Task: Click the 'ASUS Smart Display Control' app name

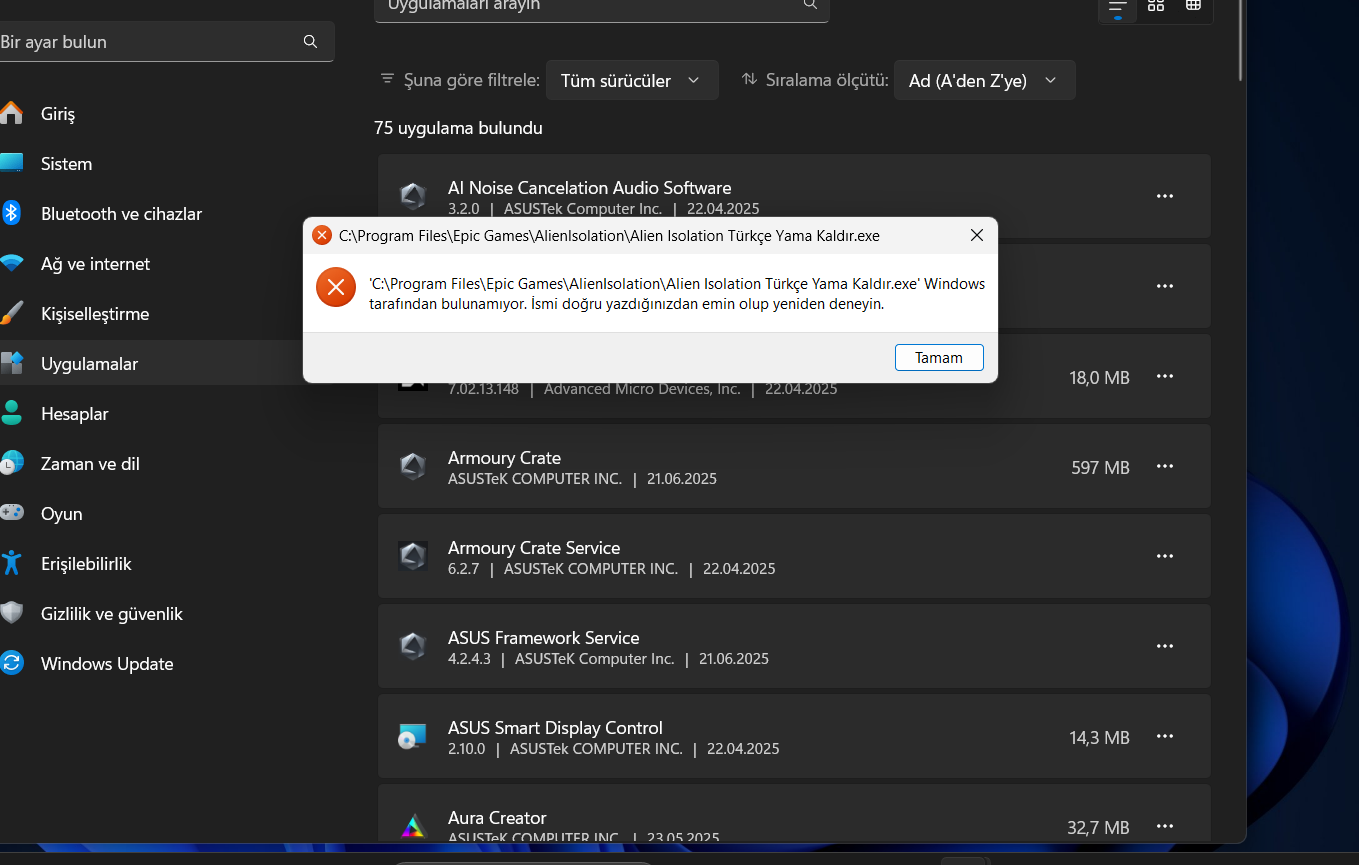Action: 555,728
